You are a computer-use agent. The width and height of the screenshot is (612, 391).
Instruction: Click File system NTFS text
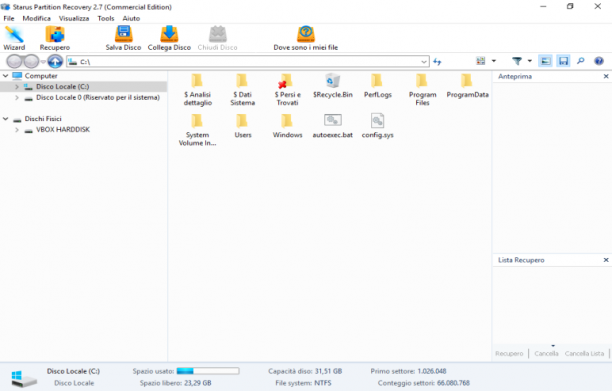[303, 383]
